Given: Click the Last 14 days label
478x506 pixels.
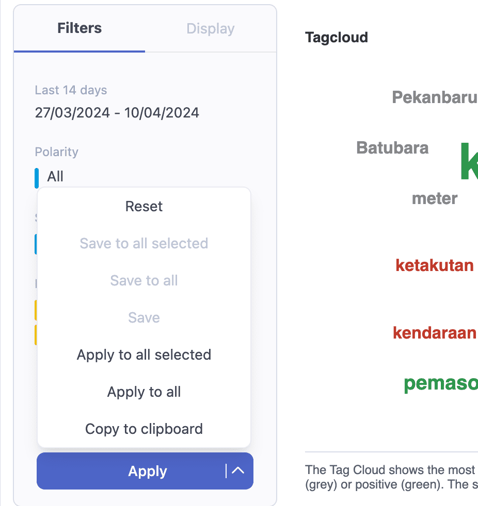Looking at the screenshot, I should [x=71, y=90].
